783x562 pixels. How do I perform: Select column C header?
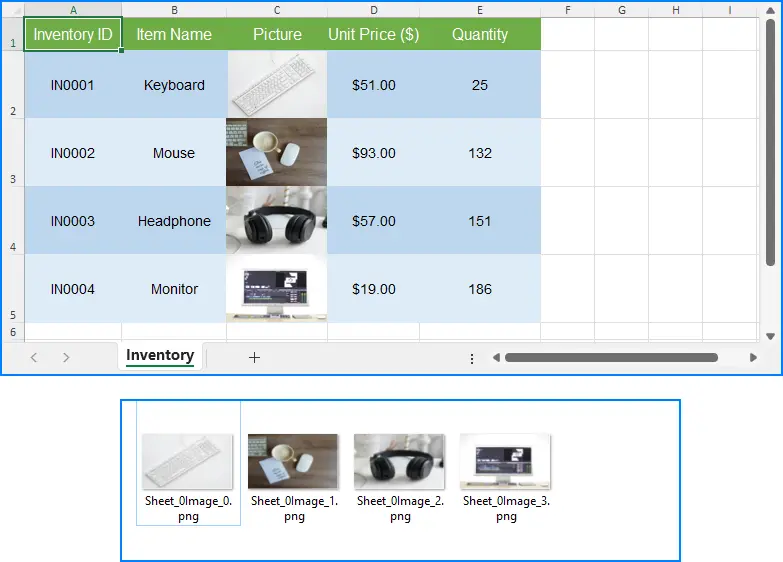(x=277, y=10)
